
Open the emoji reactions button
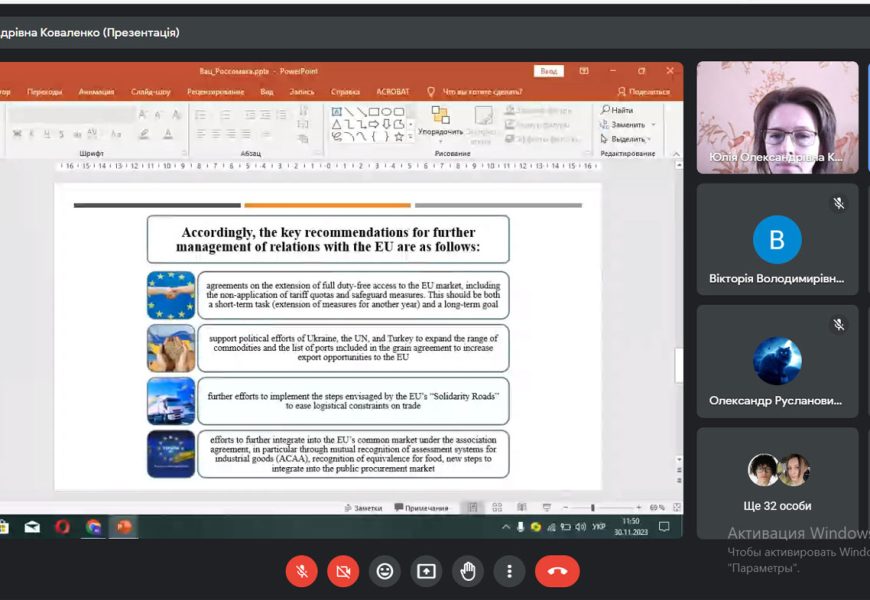click(384, 571)
